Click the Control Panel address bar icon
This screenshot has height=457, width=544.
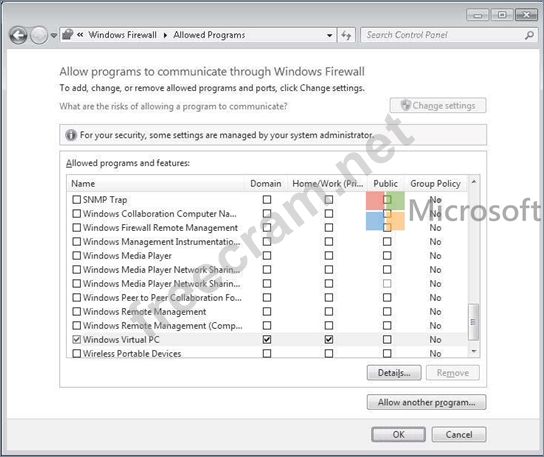(x=67, y=35)
